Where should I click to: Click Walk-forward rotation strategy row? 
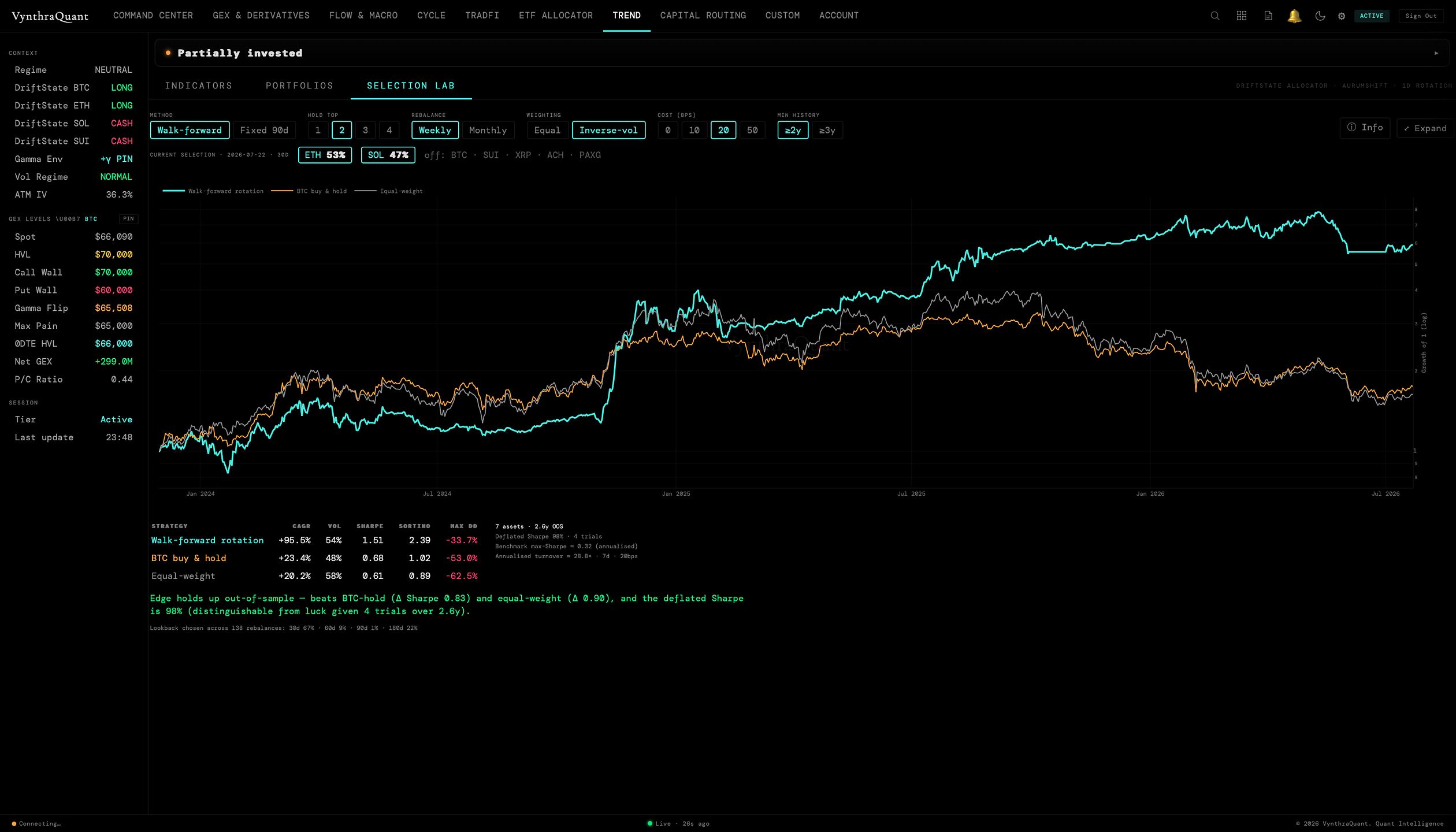coord(314,540)
